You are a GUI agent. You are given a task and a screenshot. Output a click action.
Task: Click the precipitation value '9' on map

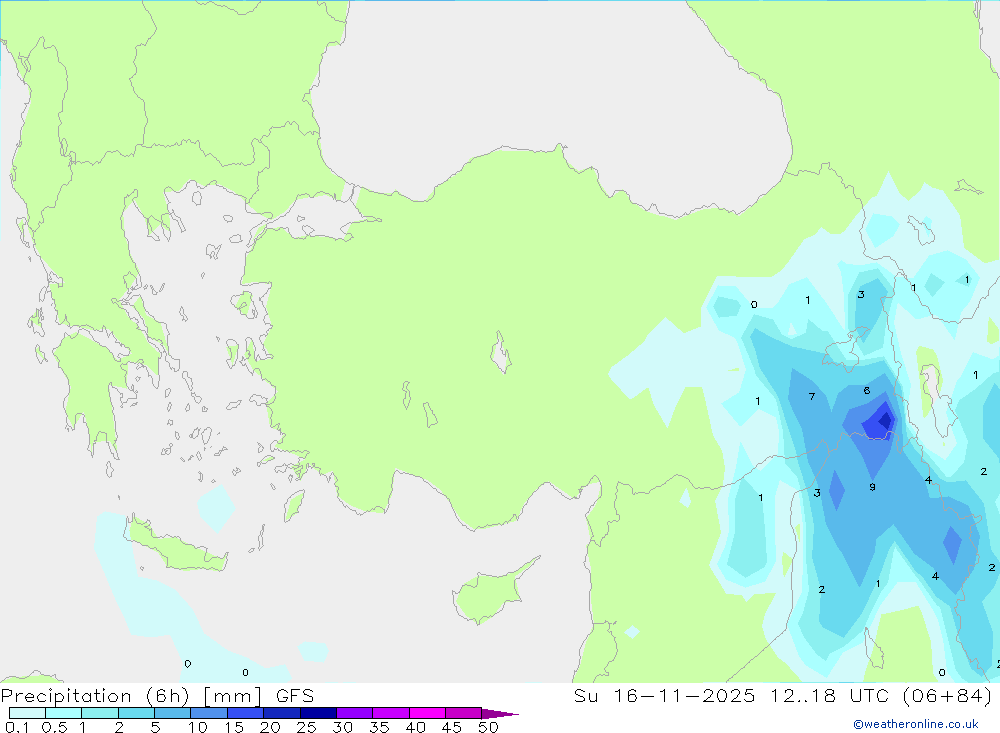click(x=872, y=487)
